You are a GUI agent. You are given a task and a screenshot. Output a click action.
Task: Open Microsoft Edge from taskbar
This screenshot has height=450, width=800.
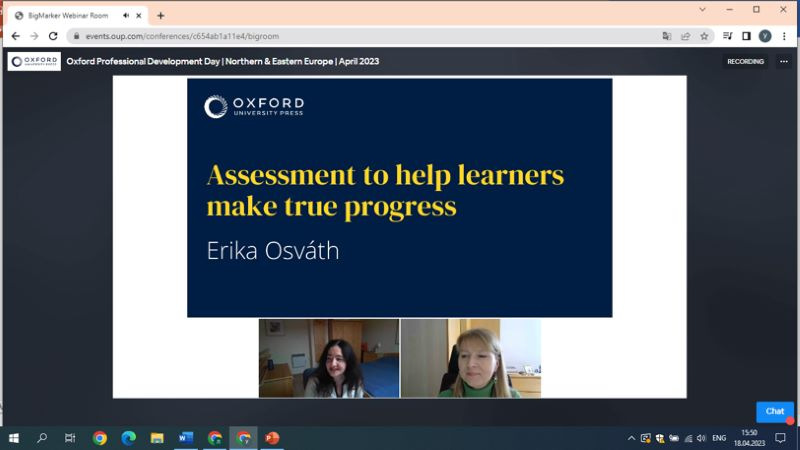129,438
